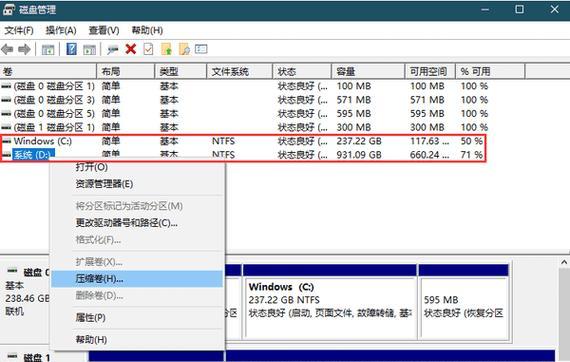Open the 查看(V) menu

[104, 31]
